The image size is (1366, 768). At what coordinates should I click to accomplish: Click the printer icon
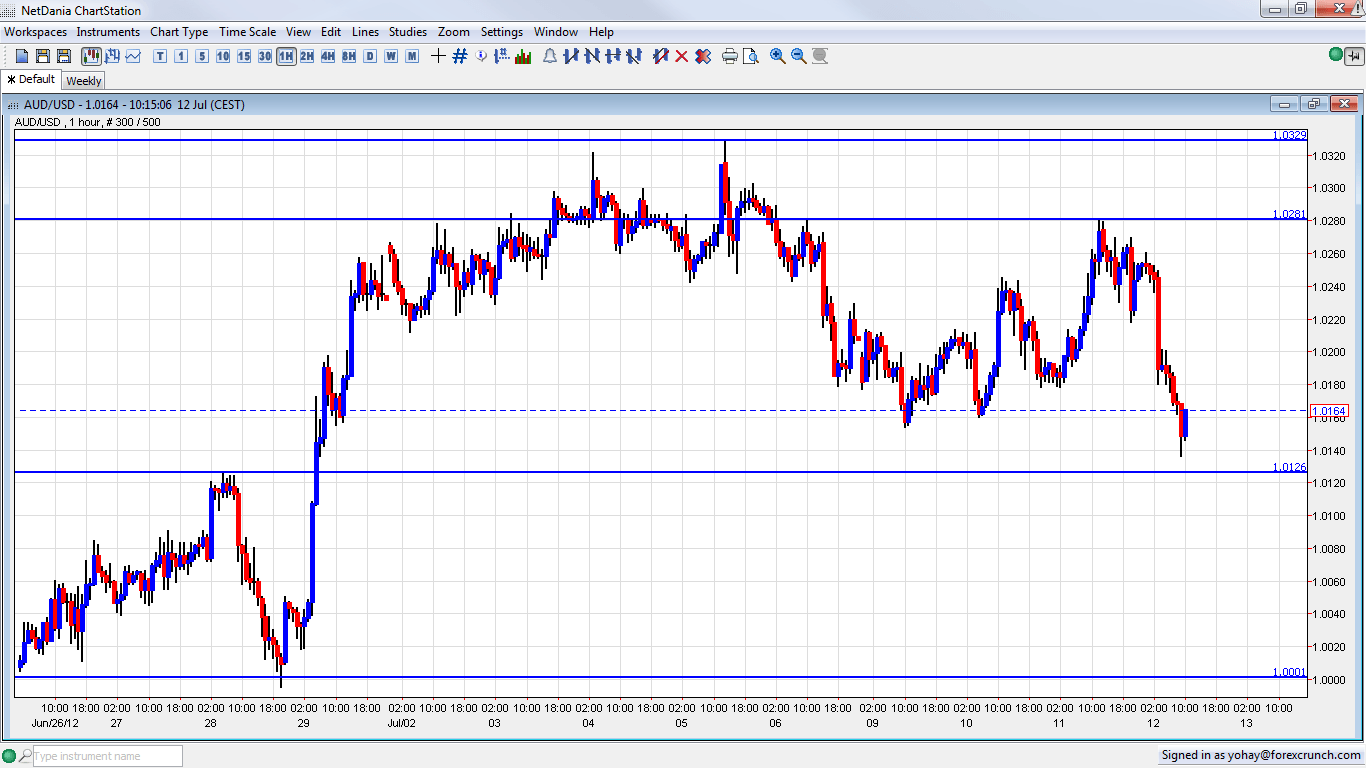[730, 56]
